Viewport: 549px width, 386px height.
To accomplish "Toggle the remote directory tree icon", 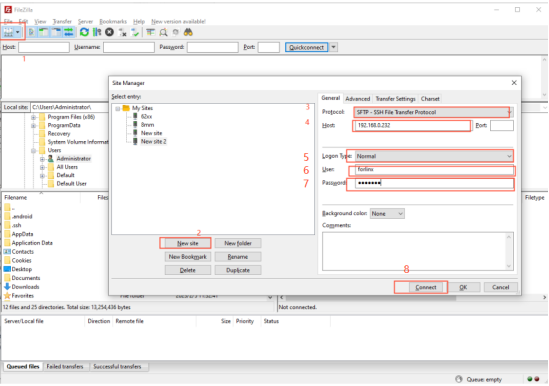I will 56,33.
